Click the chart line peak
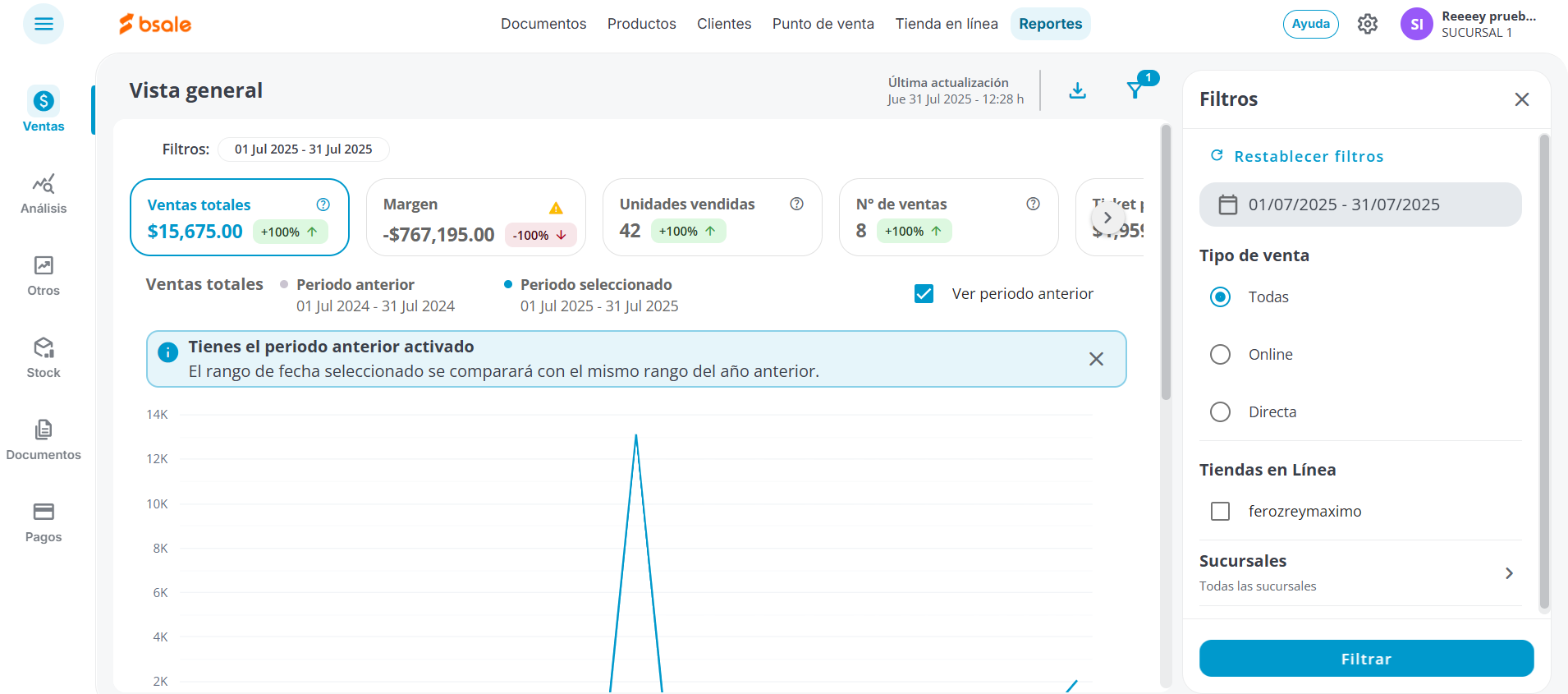 click(x=636, y=436)
